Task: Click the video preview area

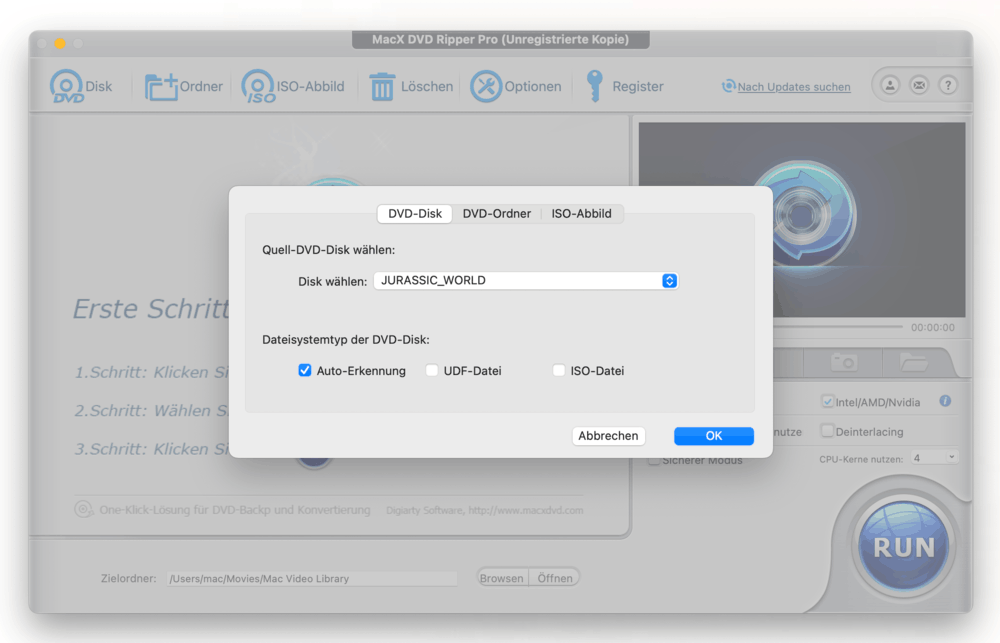Action: (802, 219)
